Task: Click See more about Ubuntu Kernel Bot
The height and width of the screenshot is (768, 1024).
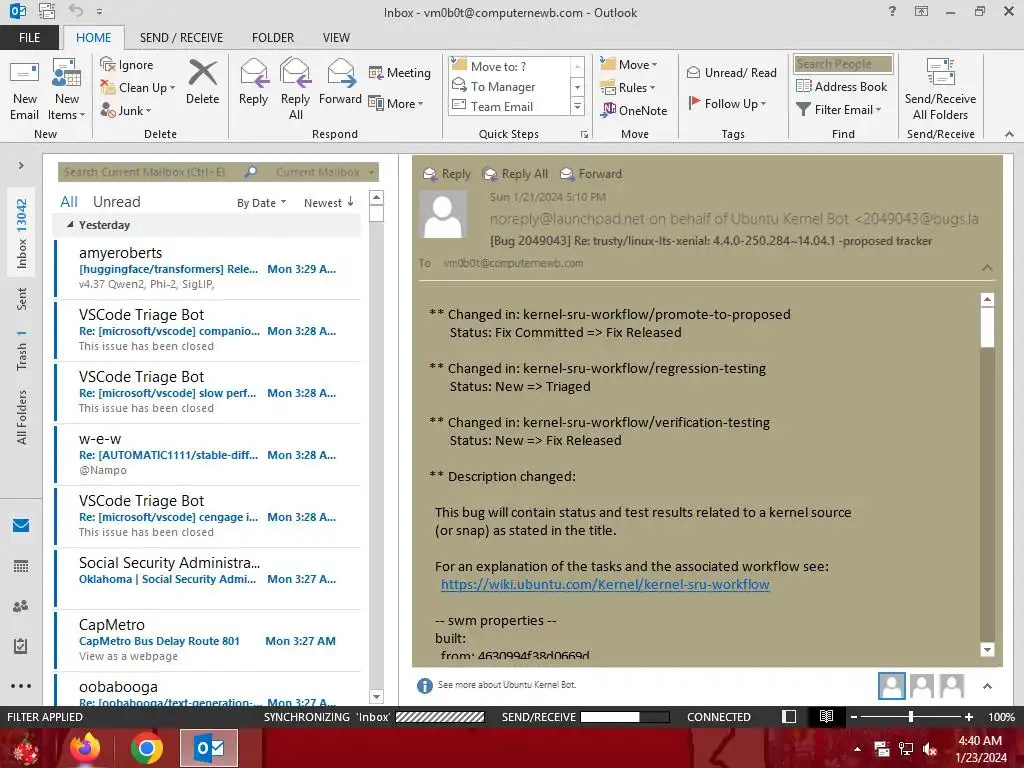Action: coord(507,685)
